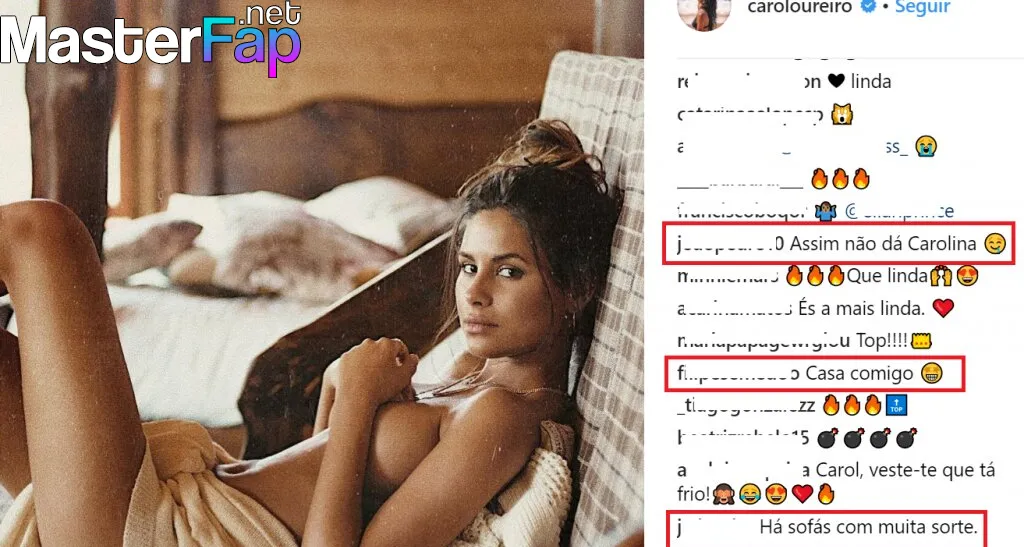1024x547 pixels.
Task: Click the blue TOP arrow emoji
Action: [x=896, y=405]
